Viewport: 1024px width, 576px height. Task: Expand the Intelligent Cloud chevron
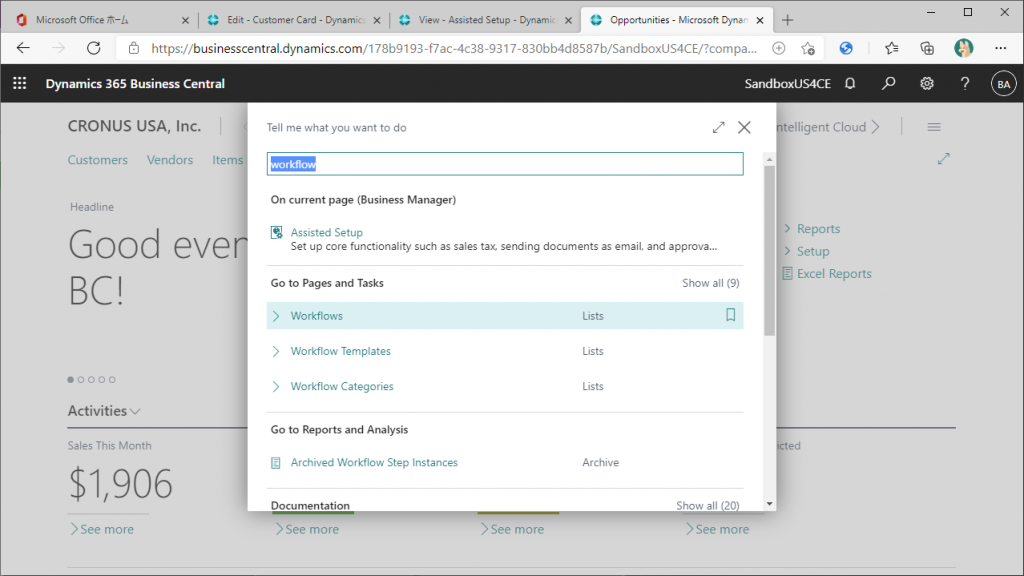click(x=875, y=127)
